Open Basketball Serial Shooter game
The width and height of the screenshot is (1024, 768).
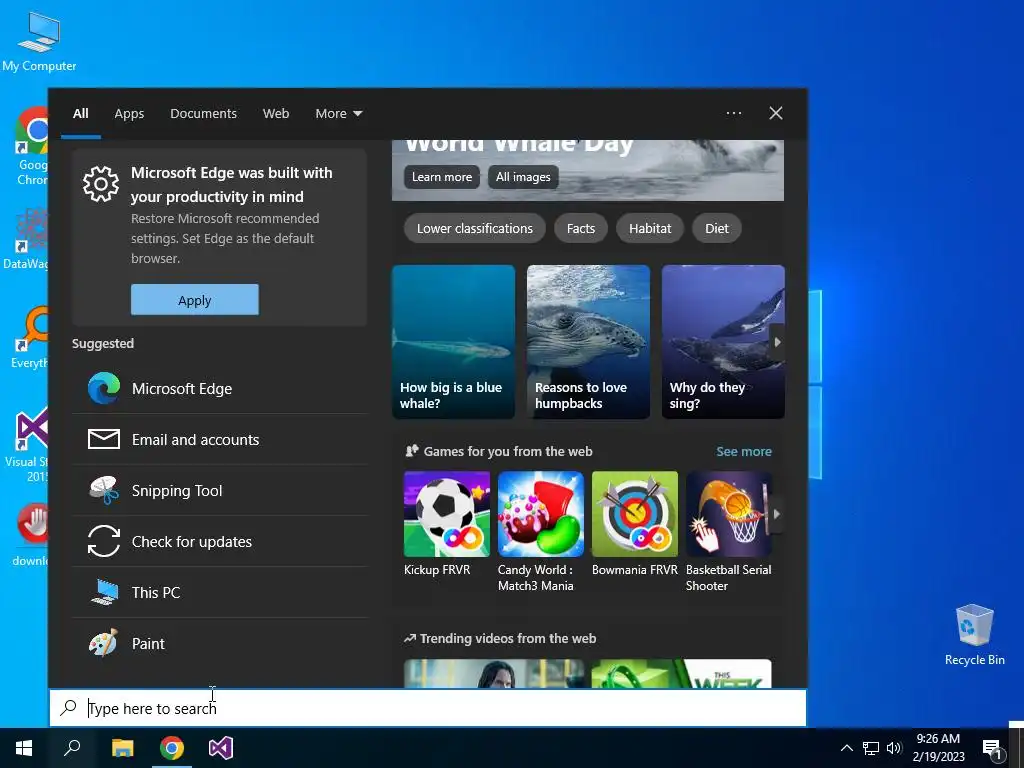729,532
